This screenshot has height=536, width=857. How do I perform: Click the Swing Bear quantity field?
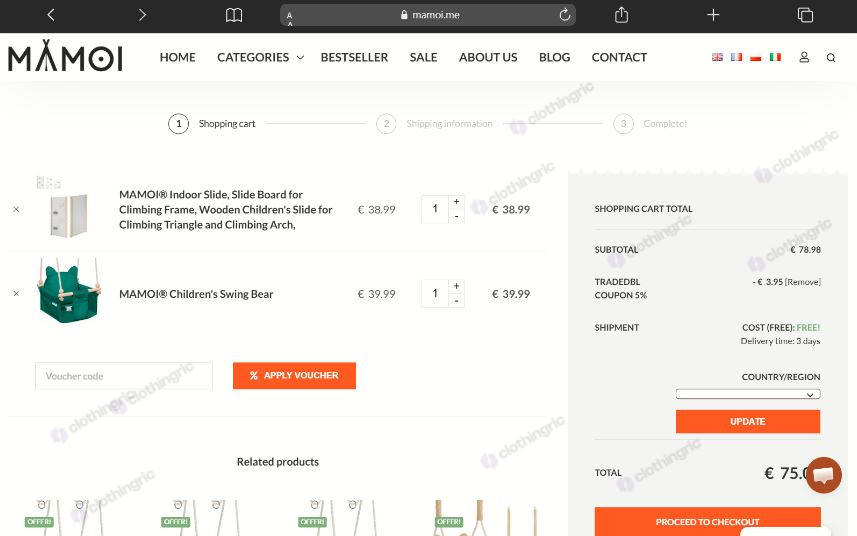tap(435, 293)
